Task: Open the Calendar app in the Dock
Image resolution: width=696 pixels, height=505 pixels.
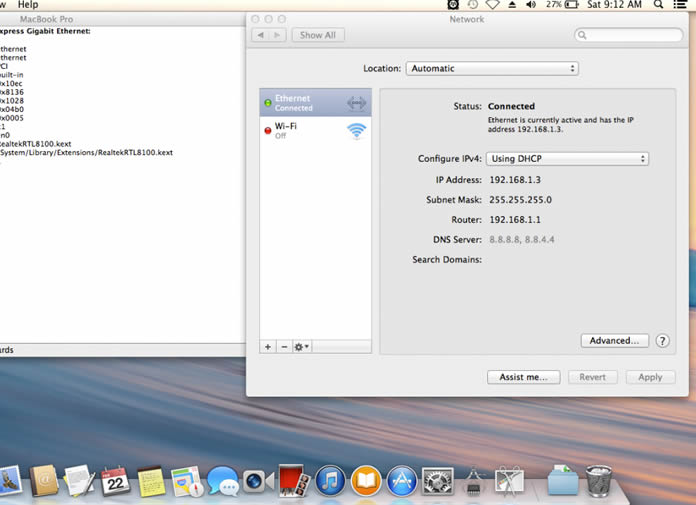Action: click(116, 481)
